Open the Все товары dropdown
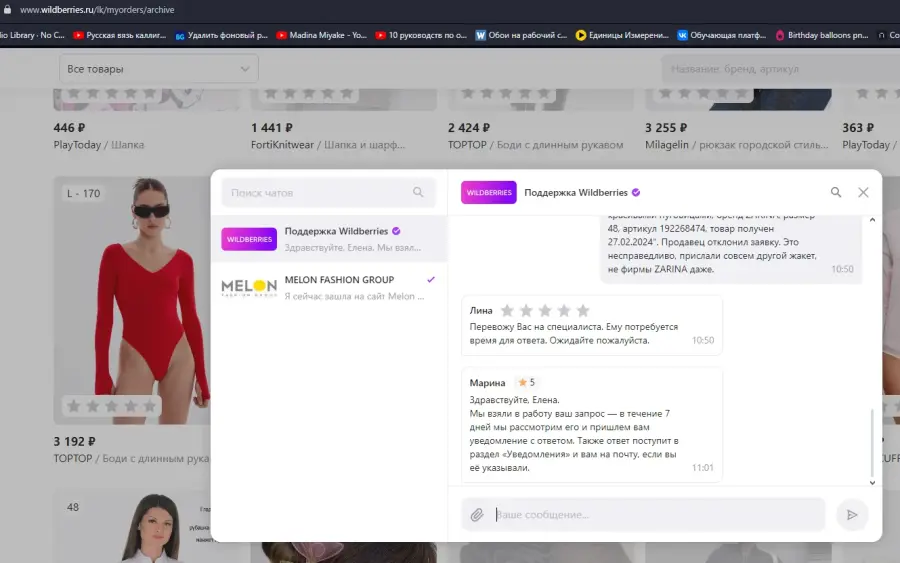Screen dimensions: 900x563 tap(158, 69)
